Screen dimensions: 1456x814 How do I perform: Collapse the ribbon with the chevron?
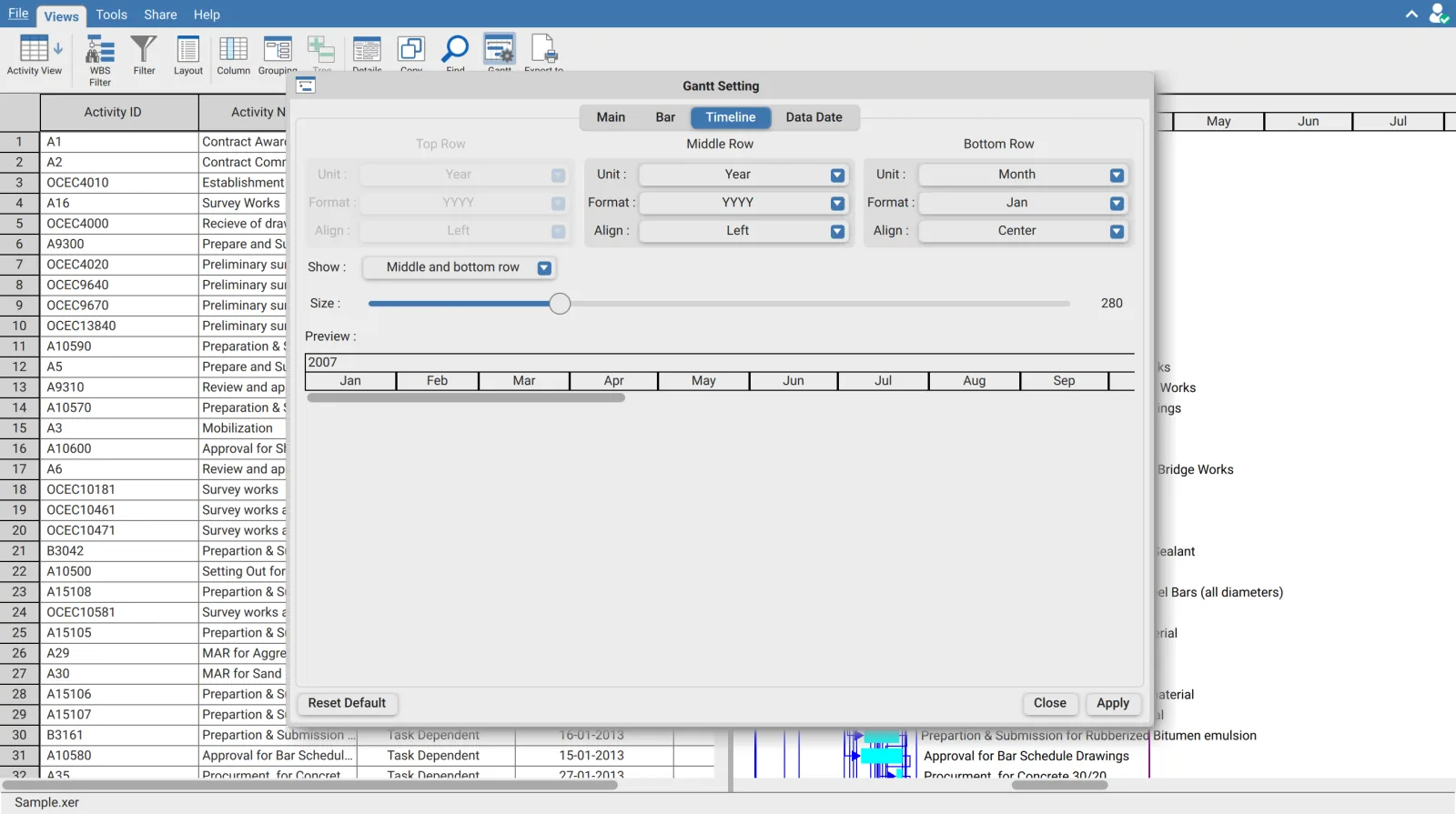tap(1411, 14)
